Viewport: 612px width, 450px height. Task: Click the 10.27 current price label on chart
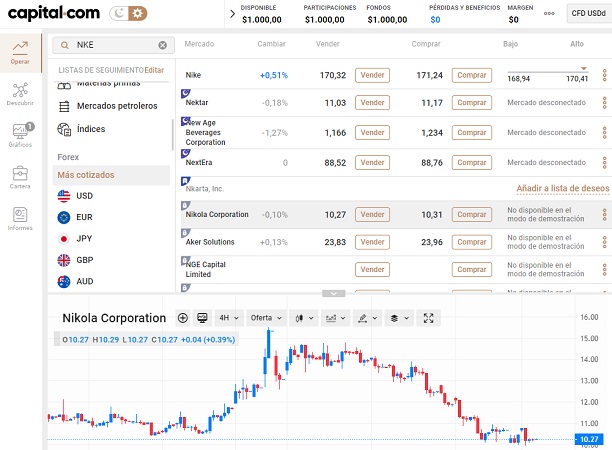coord(589,439)
